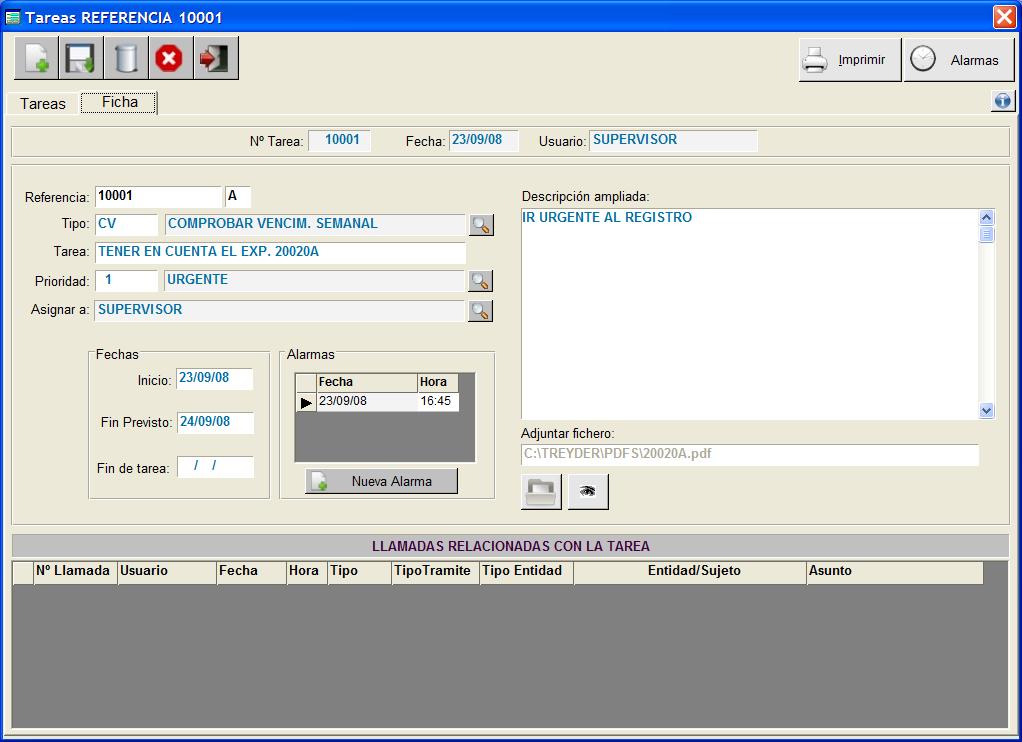
Task: Click alarm date cell 23/09/08
Action: [x=366, y=402]
